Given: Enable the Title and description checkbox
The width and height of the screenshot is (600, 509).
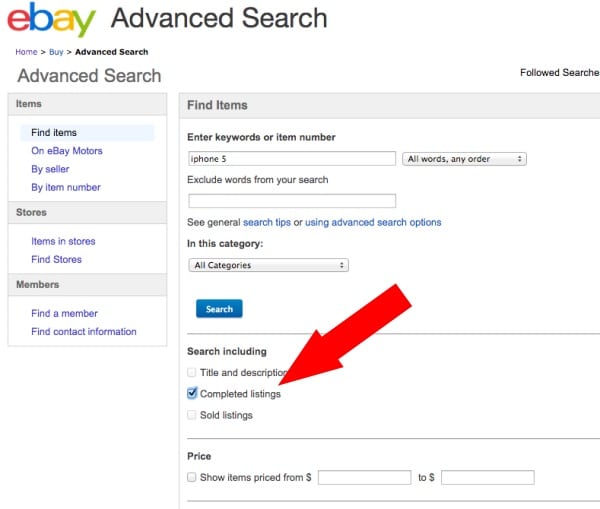Looking at the screenshot, I should point(192,372).
